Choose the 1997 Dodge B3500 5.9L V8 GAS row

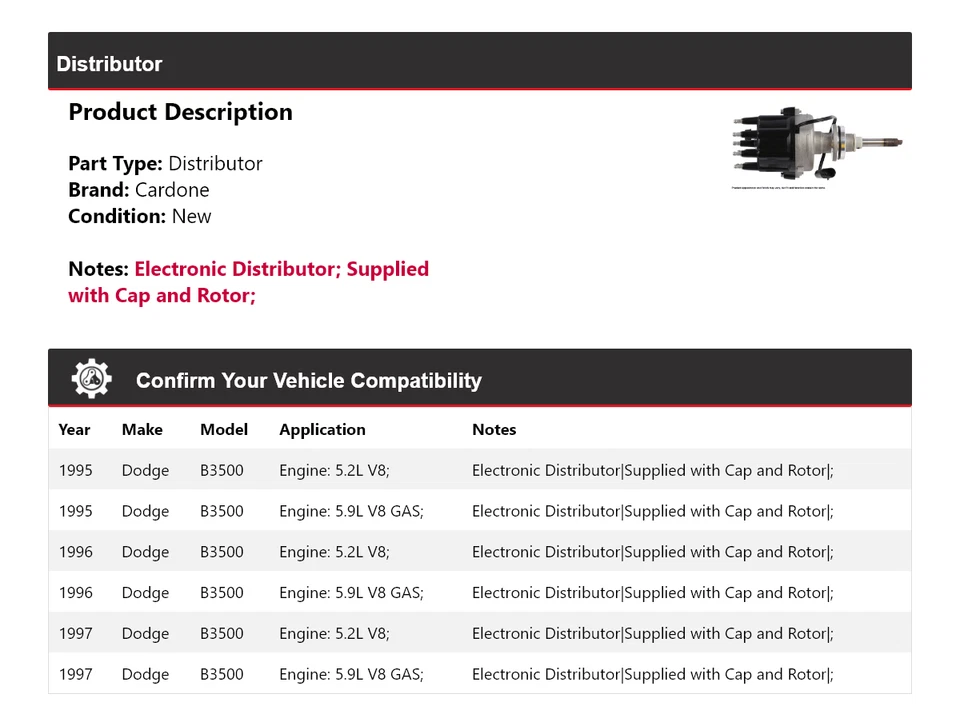pos(480,674)
